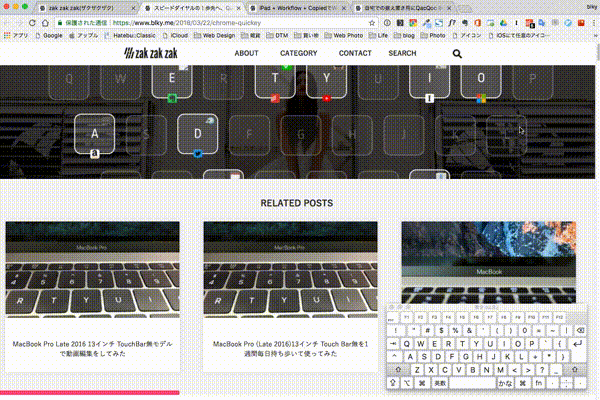
Task: Click the option key on the keyboard viewer
Action: click(407, 383)
